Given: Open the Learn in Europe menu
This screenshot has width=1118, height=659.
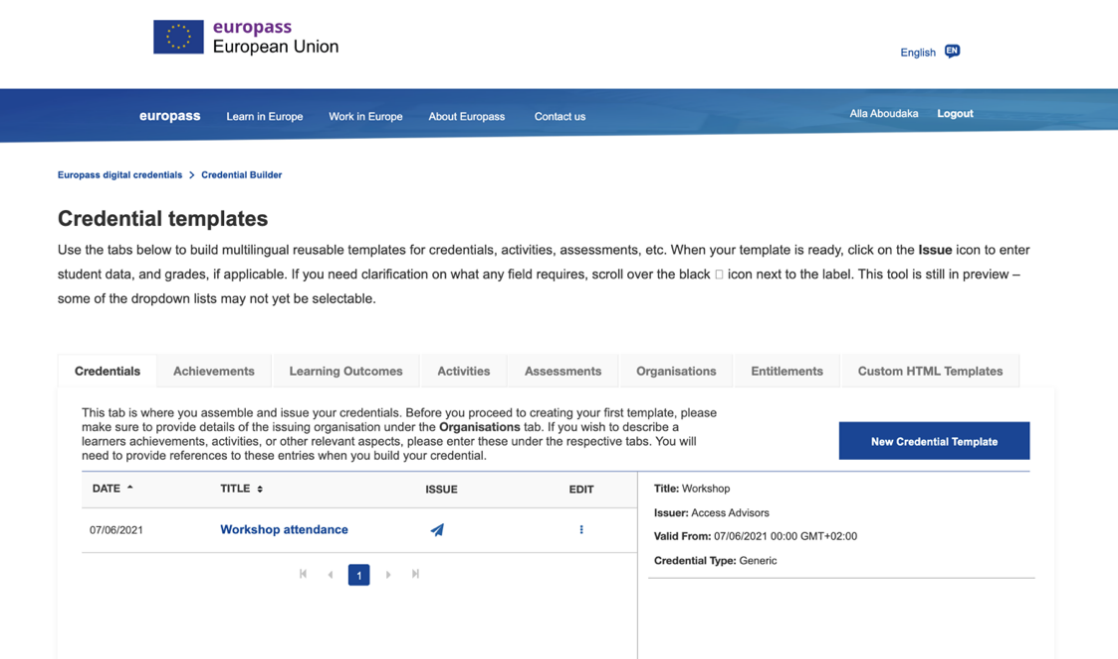Looking at the screenshot, I should click(265, 116).
